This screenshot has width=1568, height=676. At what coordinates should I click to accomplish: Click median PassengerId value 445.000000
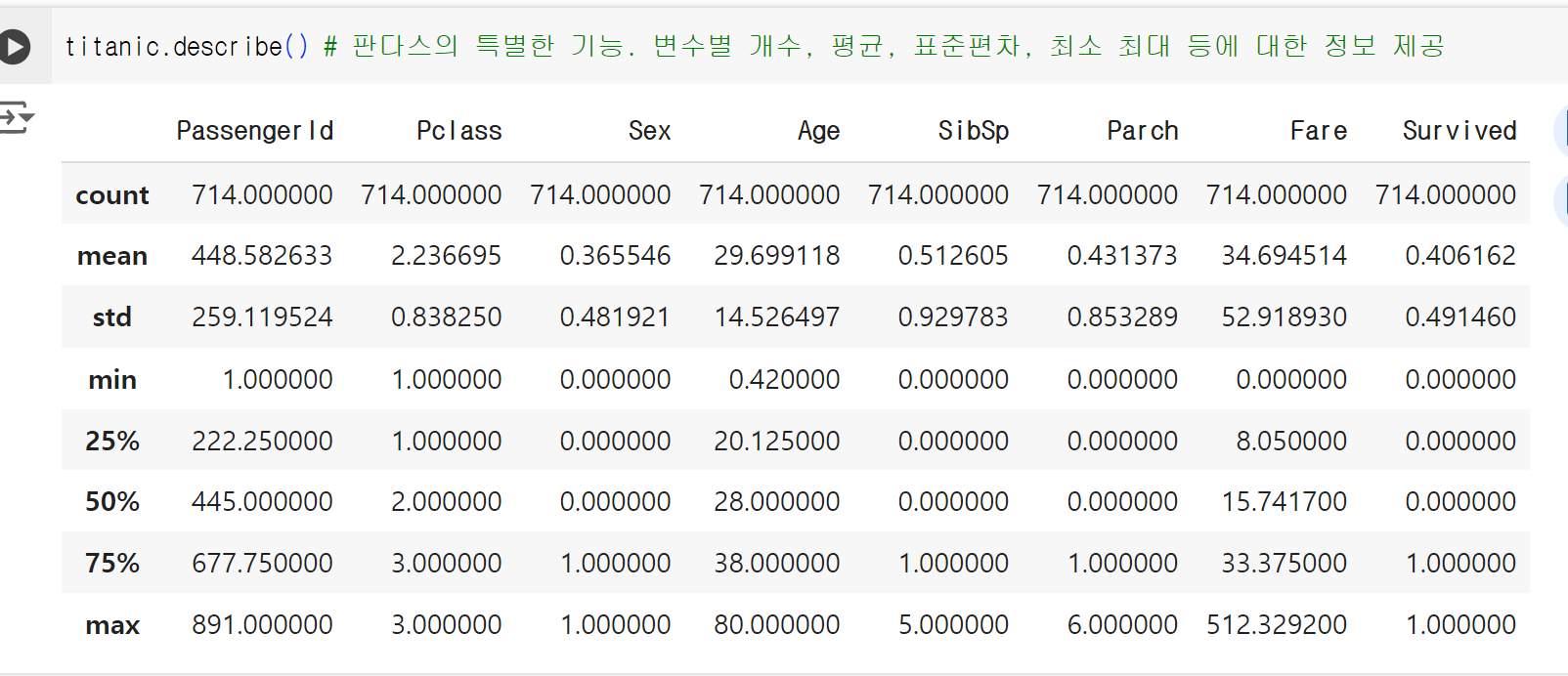262,501
